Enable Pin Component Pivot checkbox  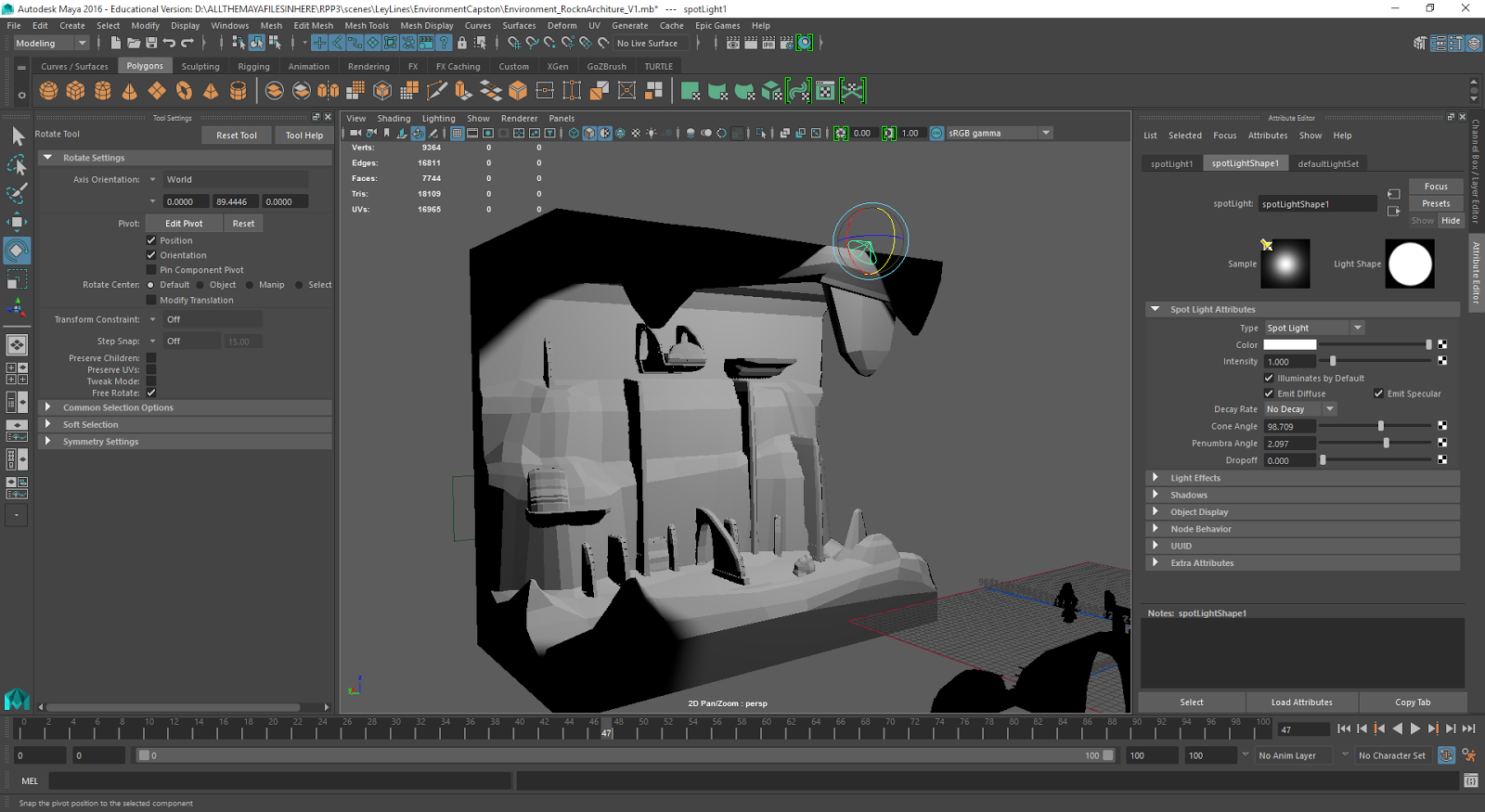pyautogui.click(x=151, y=270)
